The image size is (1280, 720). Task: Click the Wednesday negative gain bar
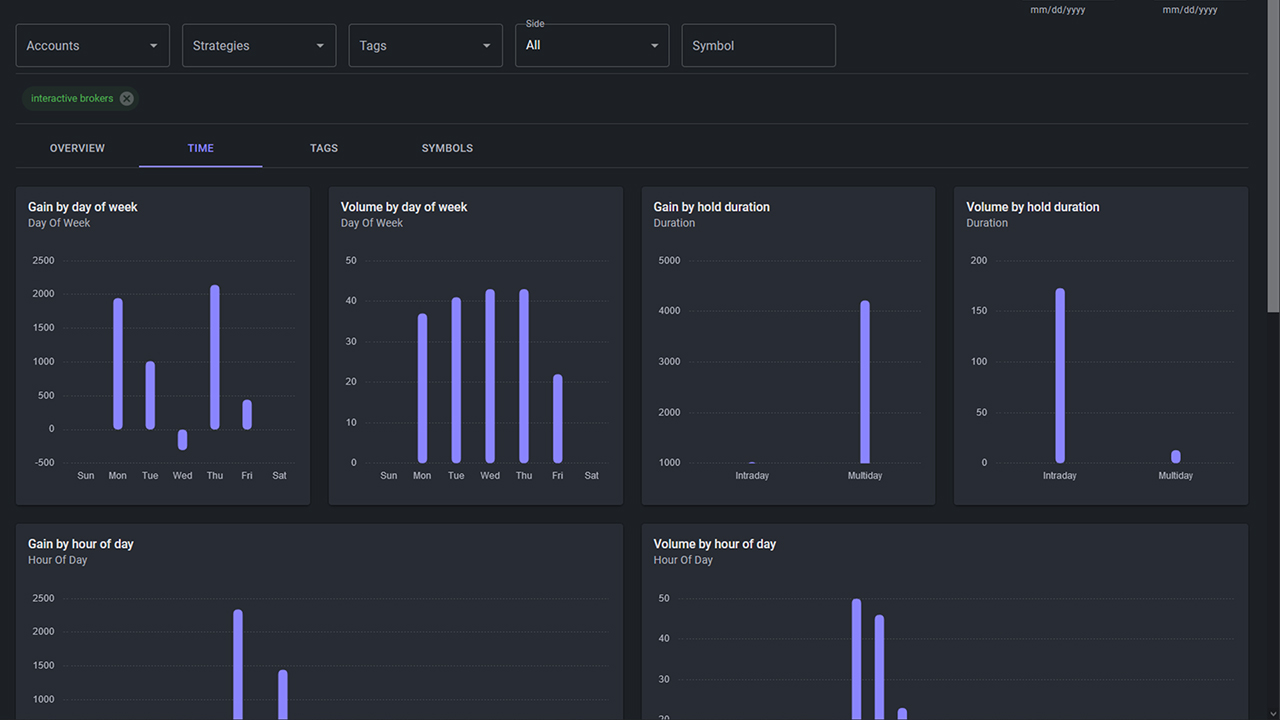coord(182,440)
